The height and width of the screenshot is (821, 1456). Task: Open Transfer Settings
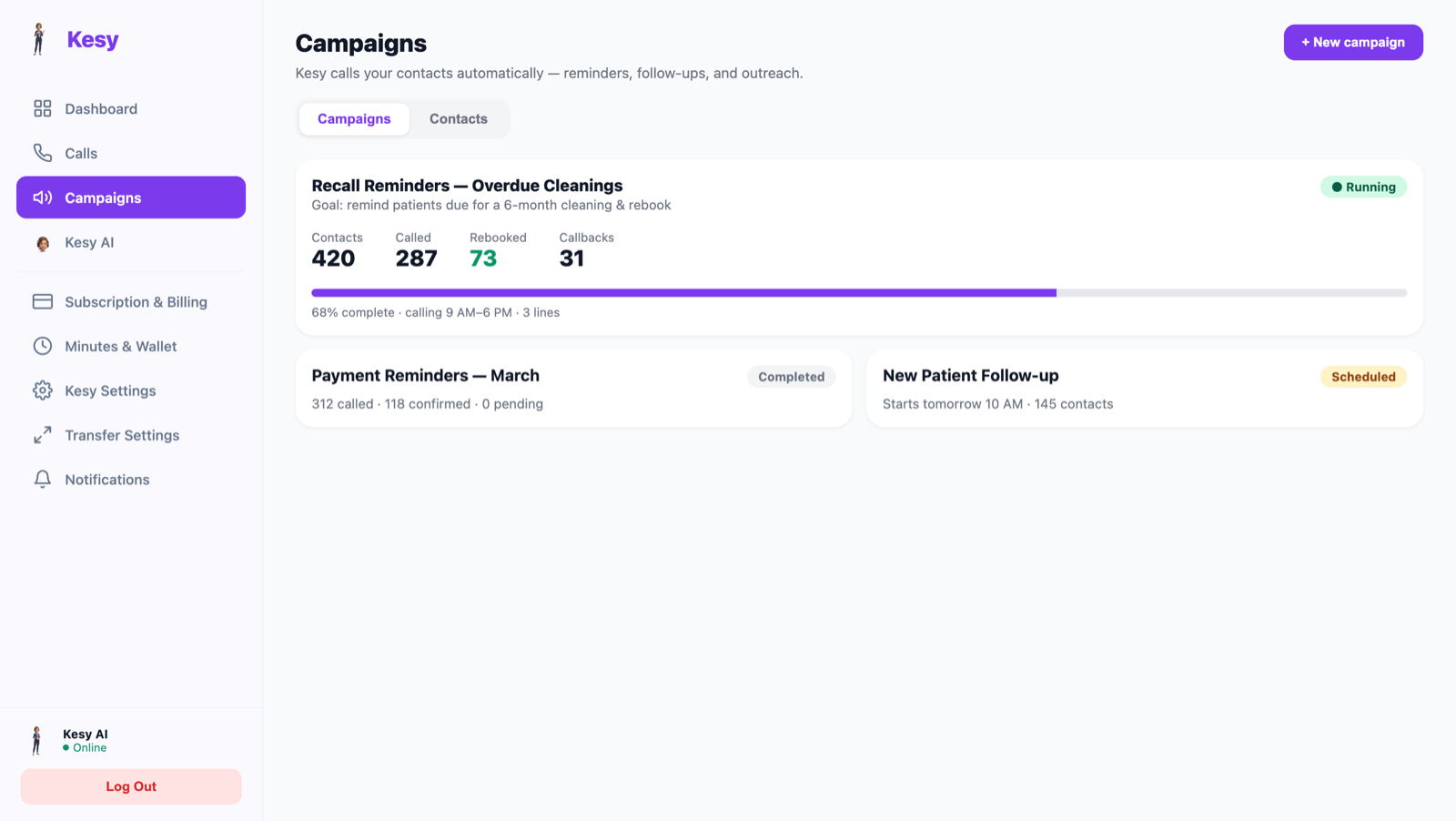131,435
